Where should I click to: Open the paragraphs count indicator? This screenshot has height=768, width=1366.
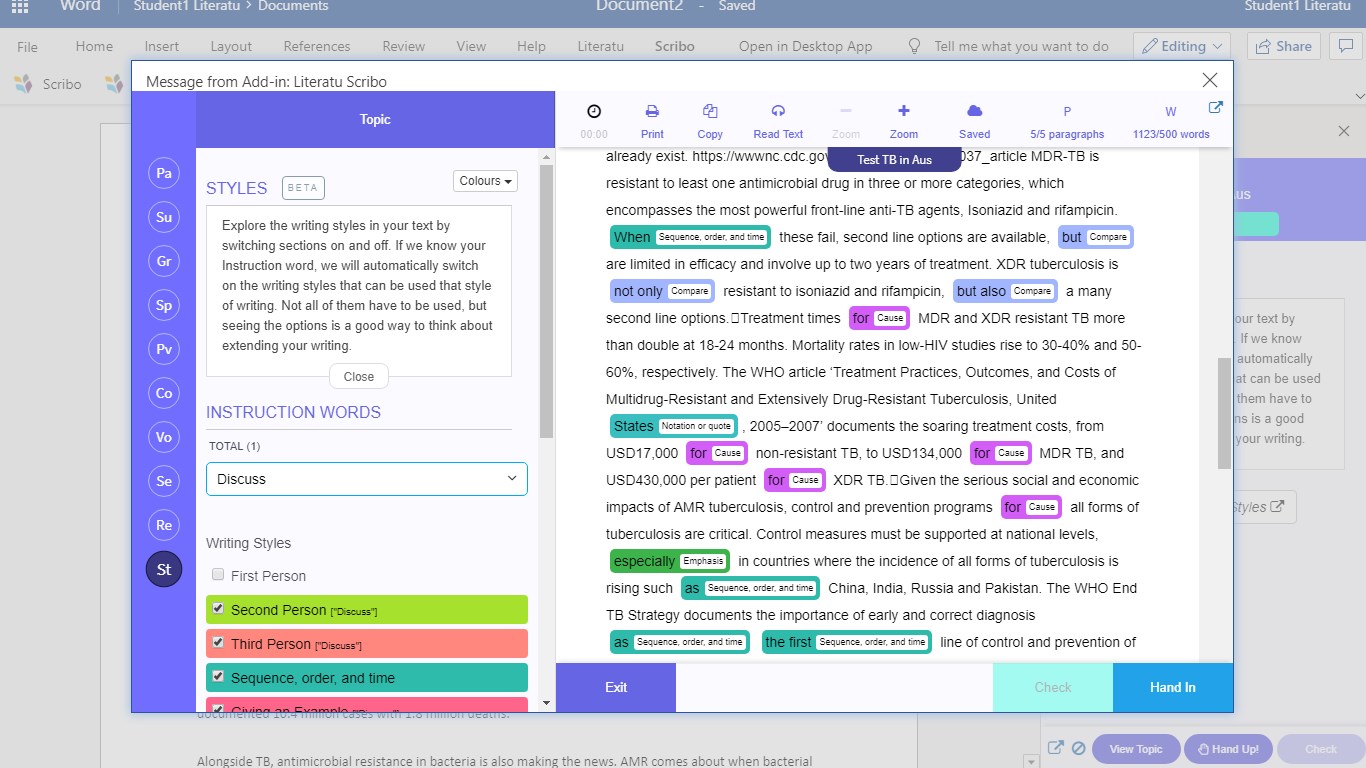coord(1067,121)
